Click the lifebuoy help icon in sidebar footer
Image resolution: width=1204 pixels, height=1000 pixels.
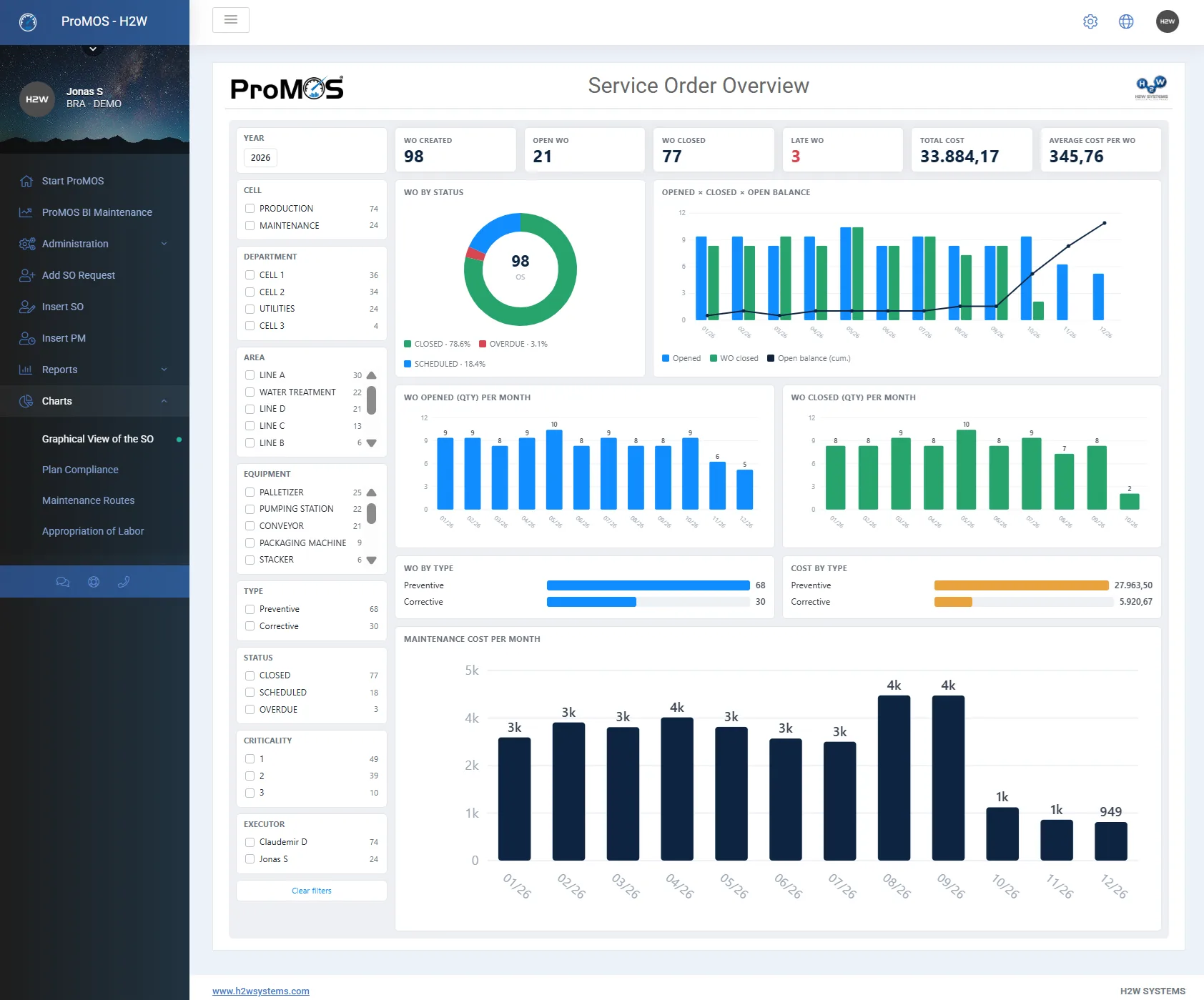point(94,582)
